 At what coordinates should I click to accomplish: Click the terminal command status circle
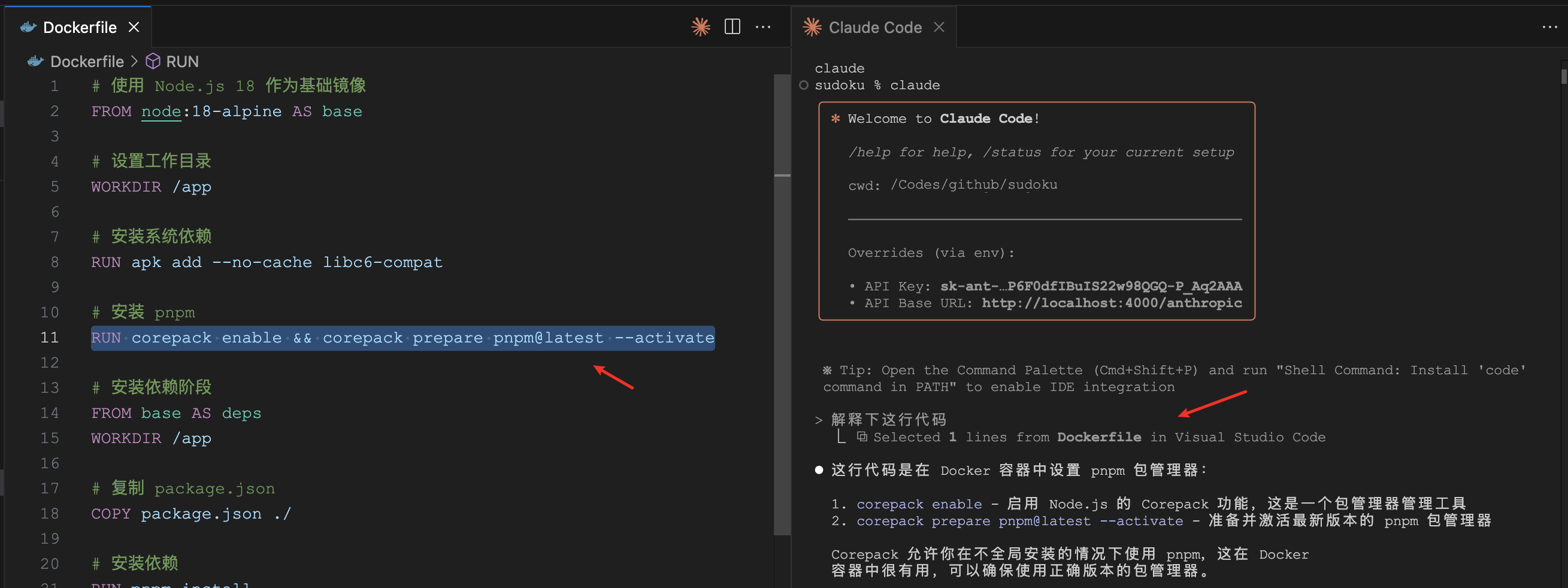click(804, 85)
